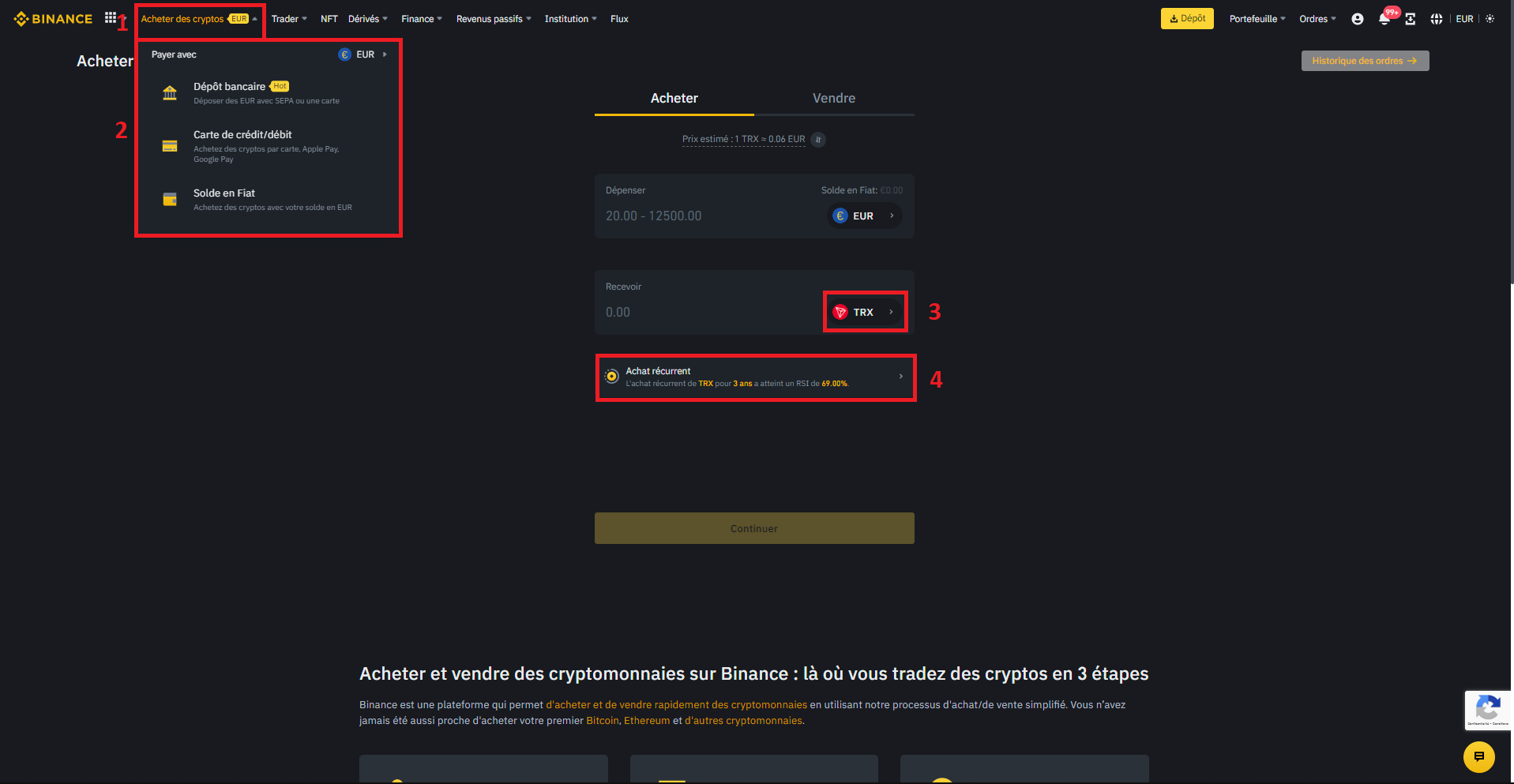This screenshot has height=784, width=1514.
Task: Follow the d'autres cryptomonnaies link
Action: (x=743, y=721)
